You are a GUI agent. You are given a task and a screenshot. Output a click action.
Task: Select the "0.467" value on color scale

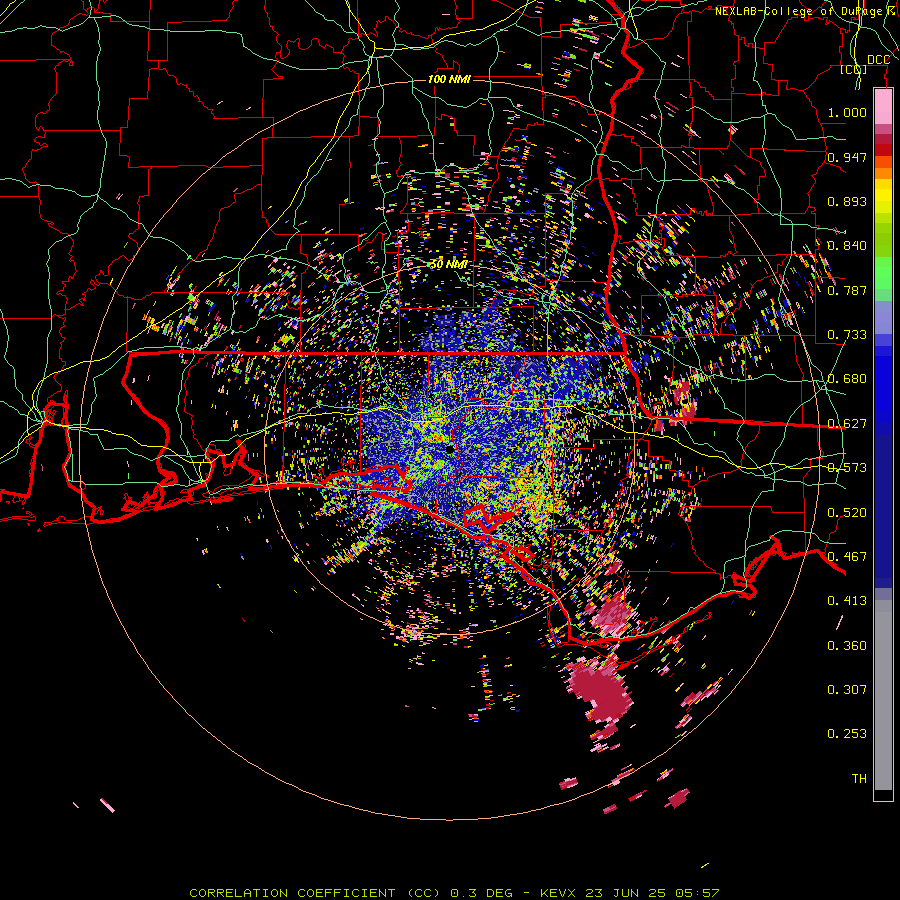(x=847, y=557)
